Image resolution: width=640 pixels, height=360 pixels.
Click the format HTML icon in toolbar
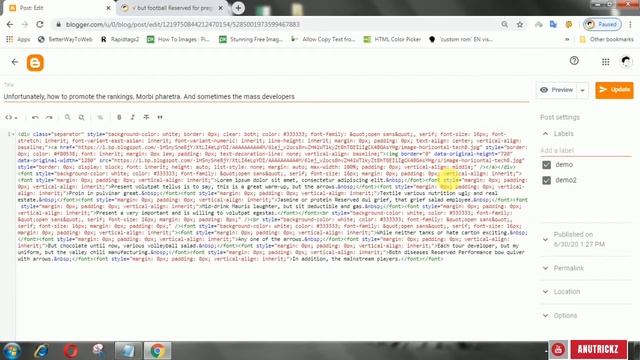[x=100, y=118]
